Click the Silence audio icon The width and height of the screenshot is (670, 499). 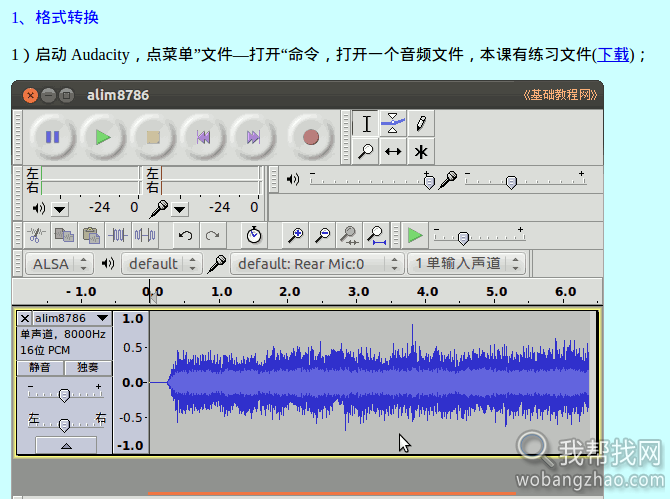pyautogui.click(x=145, y=235)
